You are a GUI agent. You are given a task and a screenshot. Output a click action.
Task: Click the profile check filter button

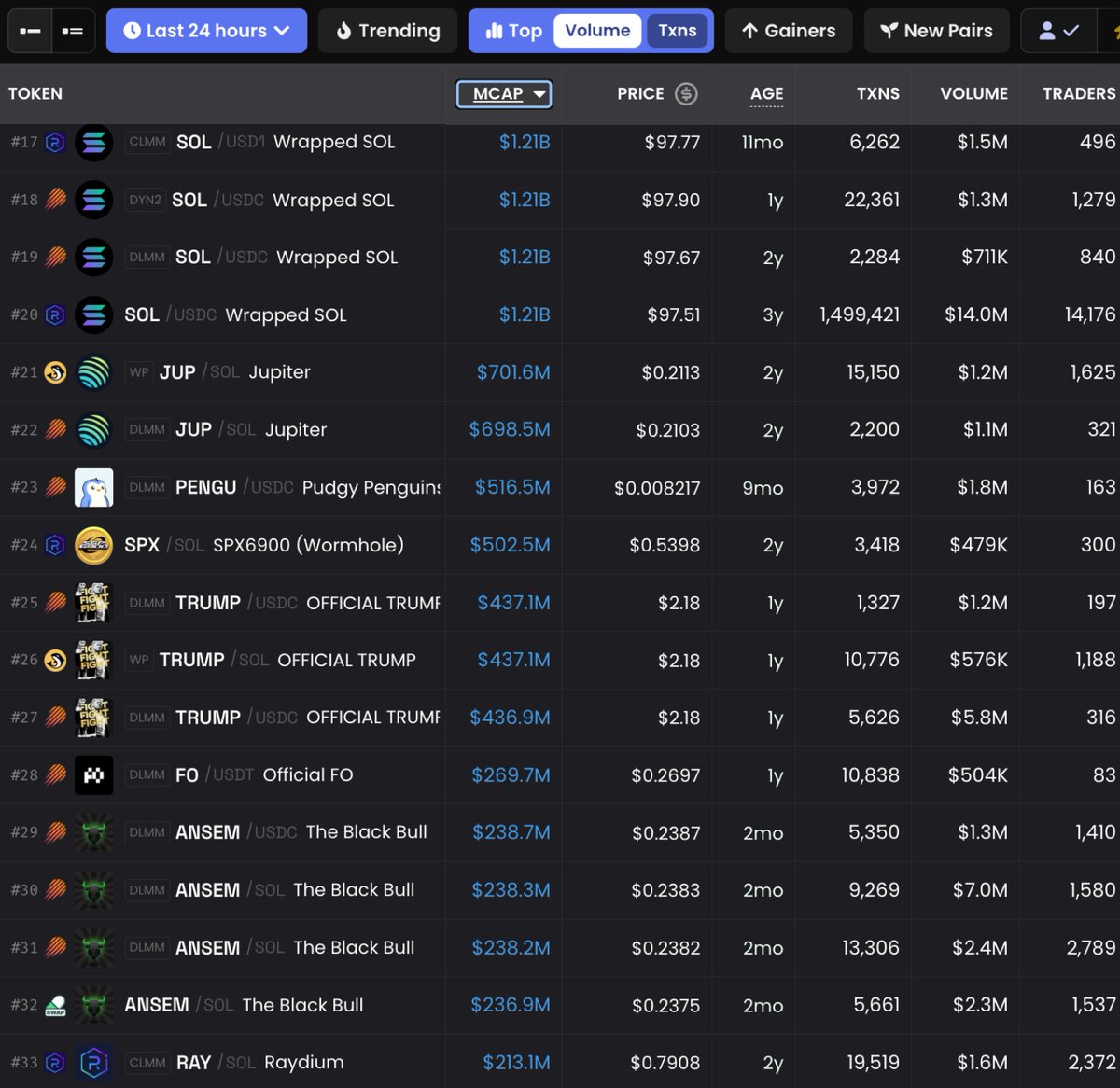click(1059, 31)
